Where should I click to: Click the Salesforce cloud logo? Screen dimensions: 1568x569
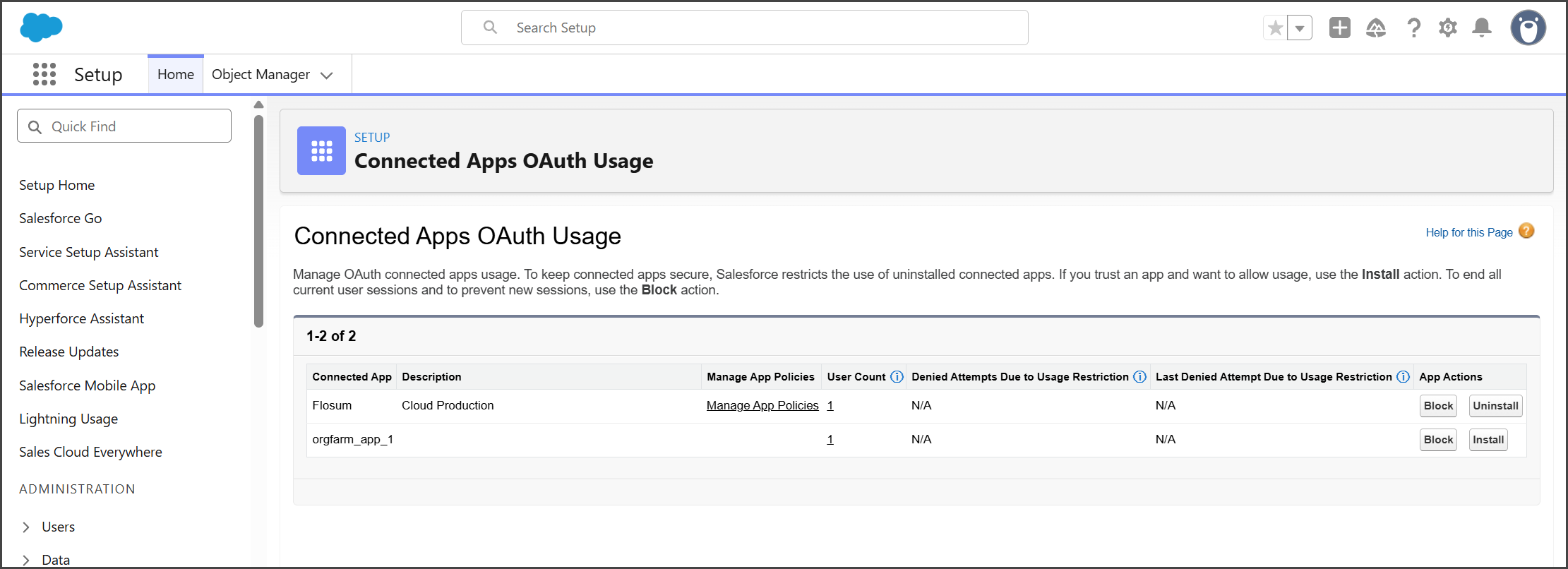click(41, 28)
